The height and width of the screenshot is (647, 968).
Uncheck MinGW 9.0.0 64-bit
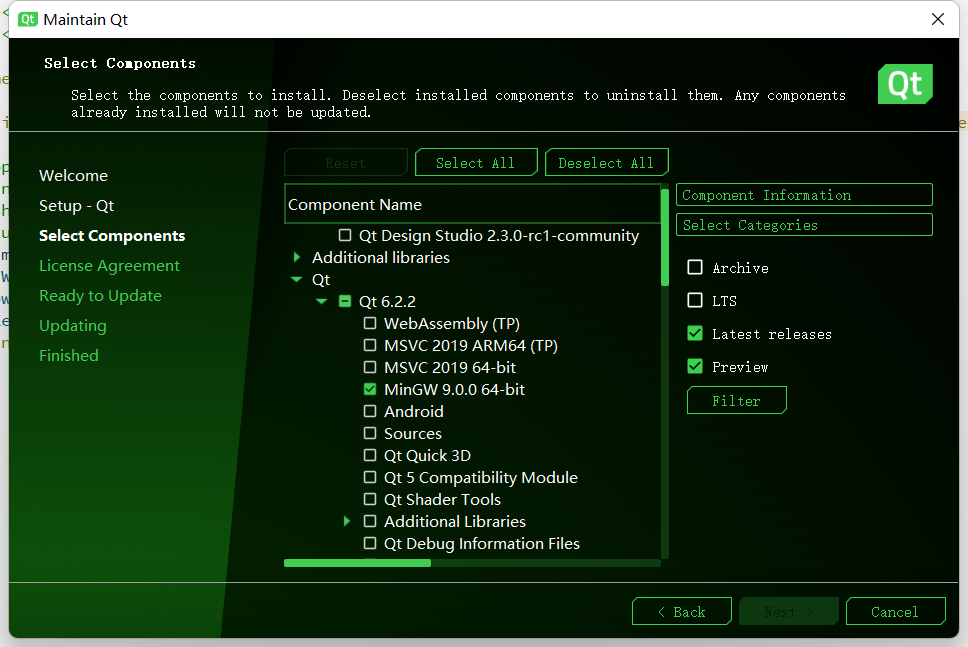pyautogui.click(x=370, y=389)
